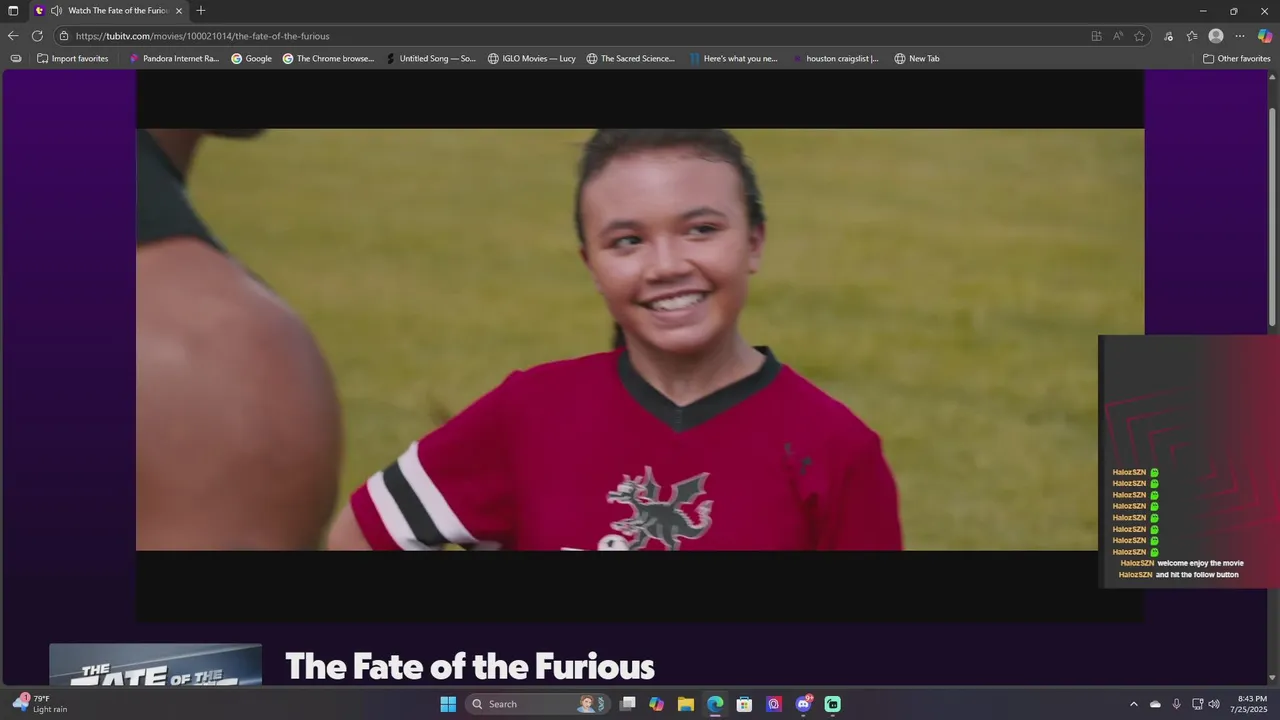Open the houston craigslist bookmark
The image size is (1280, 720).
pos(835,58)
